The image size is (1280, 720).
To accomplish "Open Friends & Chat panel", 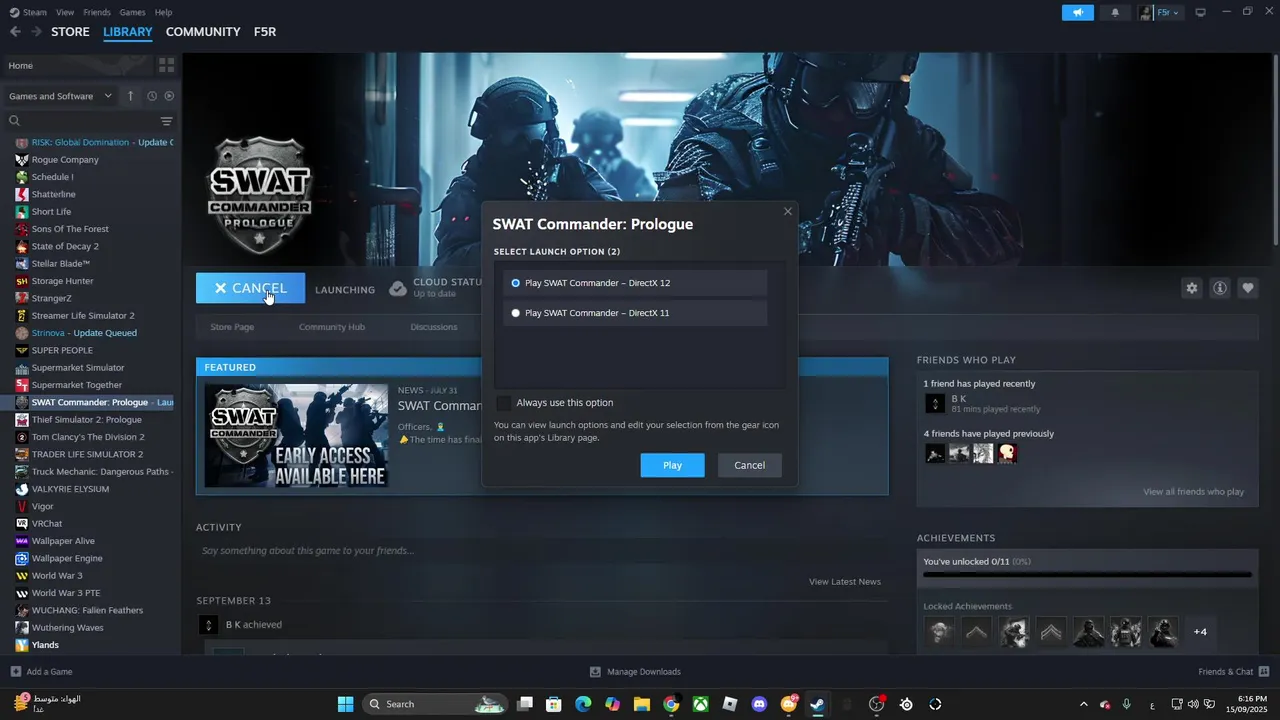I will 1233,672.
